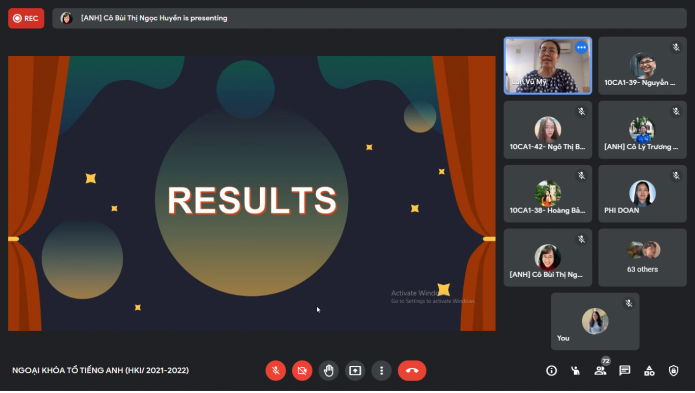Select the 10CA1-39- Nguyễn participant tile

pyautogui.click(x=642, y=66)
